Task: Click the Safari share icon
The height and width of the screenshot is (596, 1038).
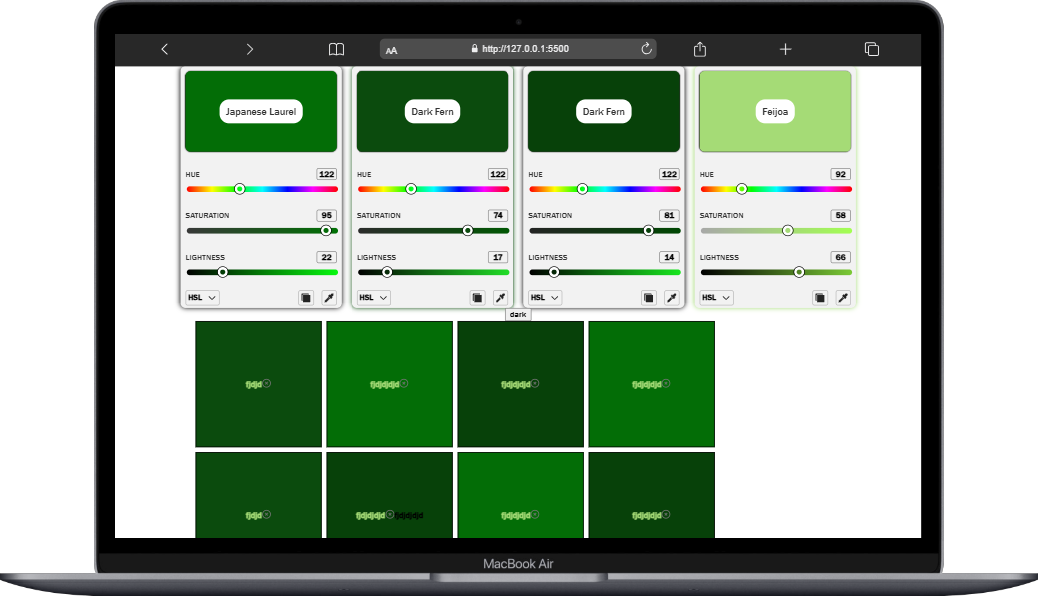Action: point(699,48)
